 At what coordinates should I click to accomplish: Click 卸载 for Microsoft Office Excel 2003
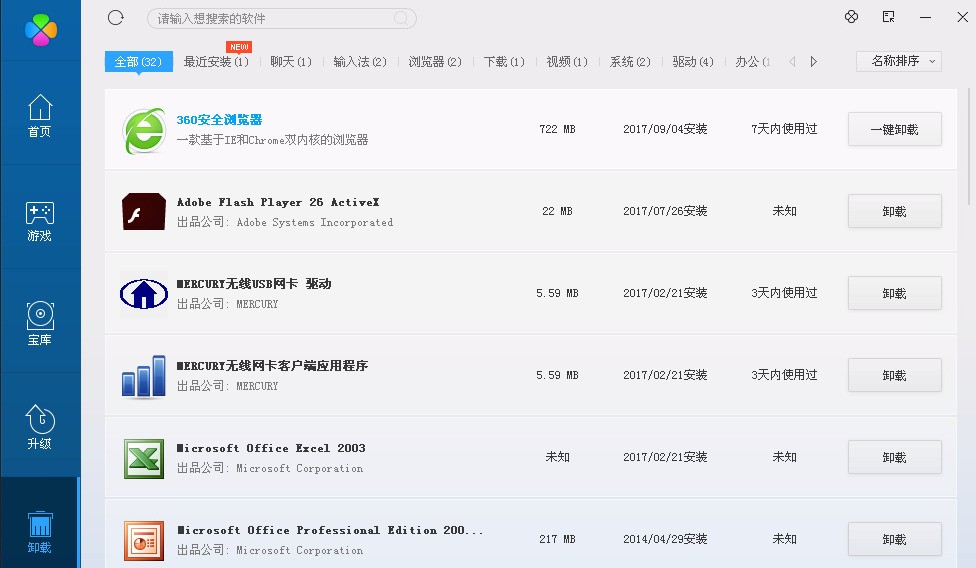coord(894,457)
